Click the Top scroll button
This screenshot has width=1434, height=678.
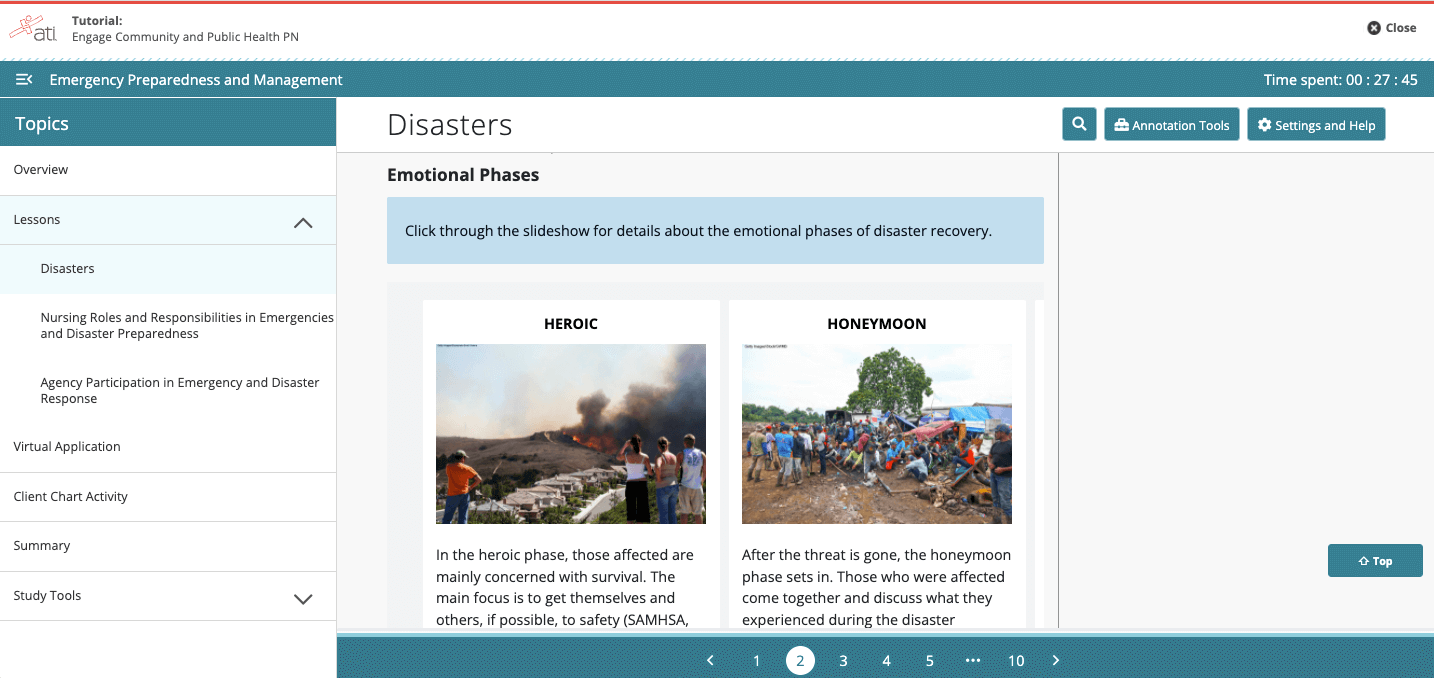click(x=1374, y=561)
